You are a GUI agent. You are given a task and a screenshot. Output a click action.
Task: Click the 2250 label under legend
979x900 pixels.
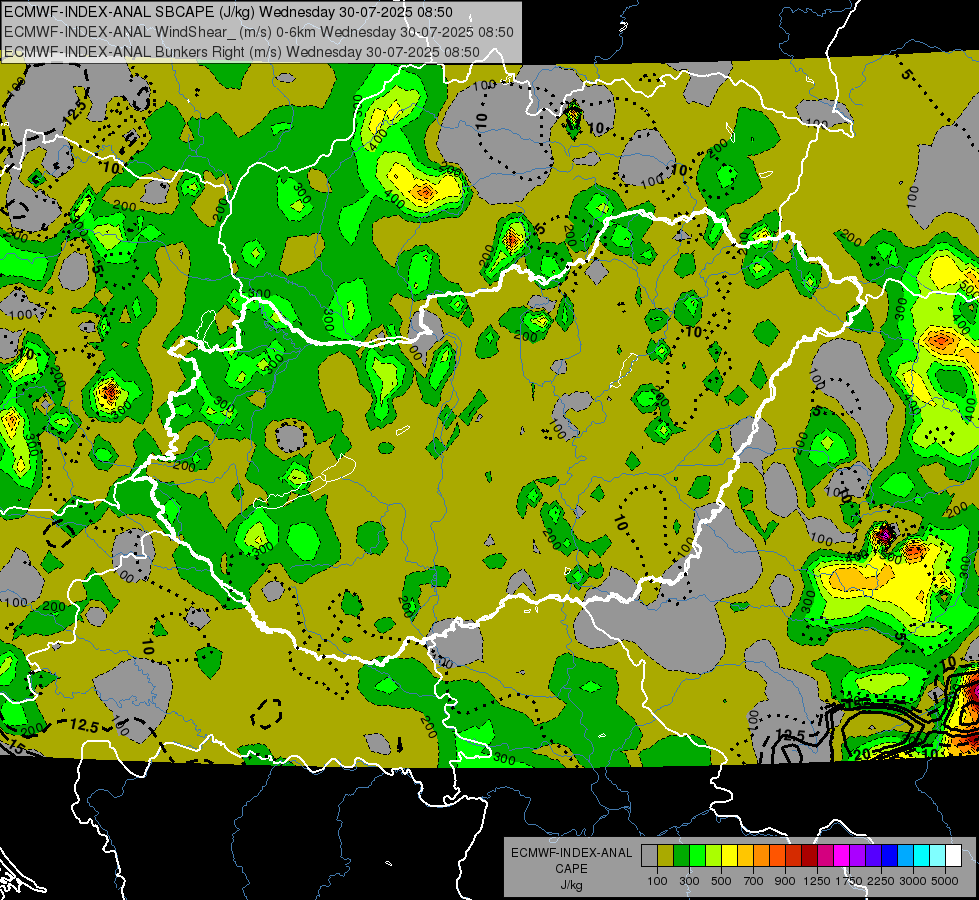point(882,881)
